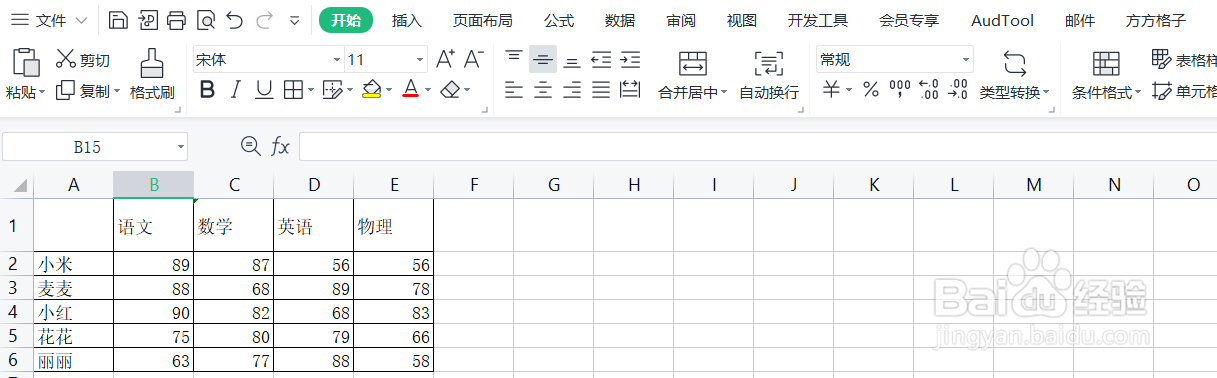
Task: Click the draw border pencil icon
Action: coord(333,91)
